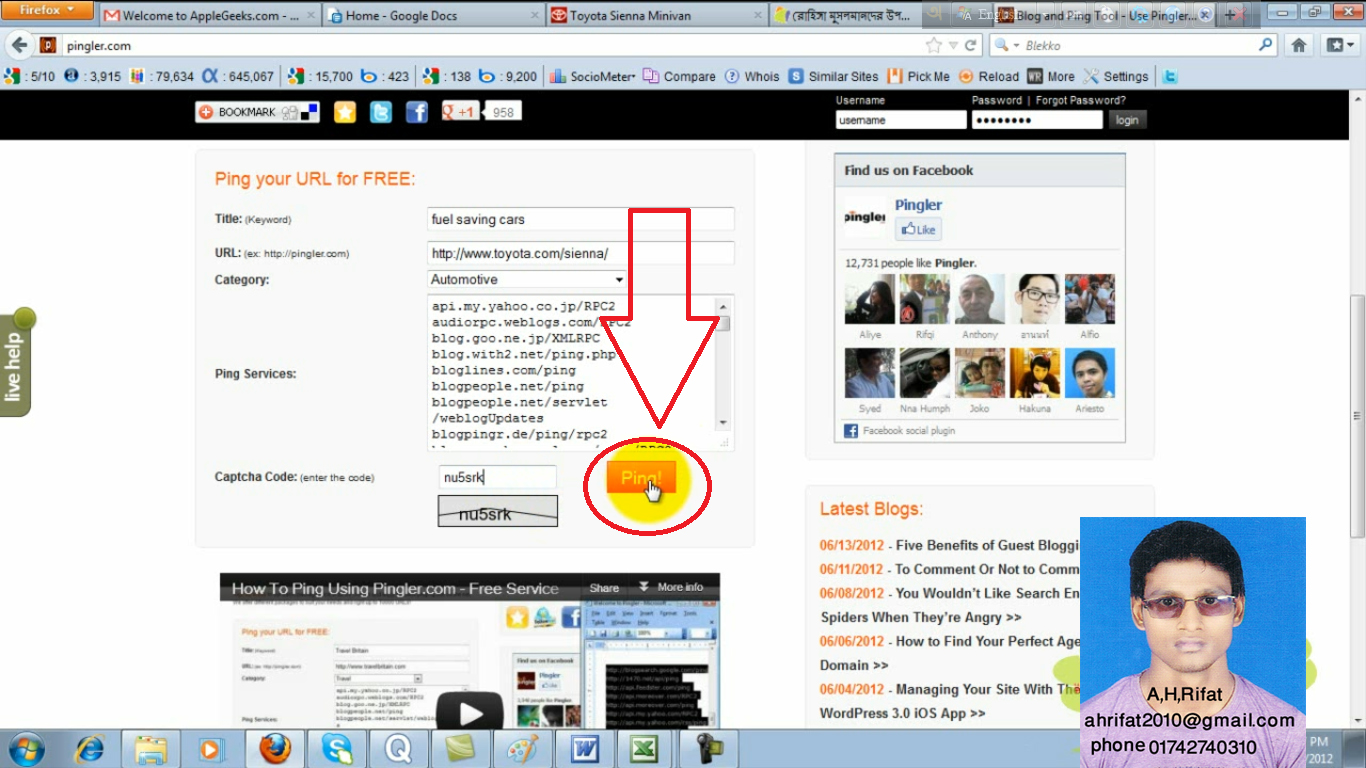Click the Blekko search box
Image resolution: width=1366 pixels, height=768 pixels.
(1138, 46)
